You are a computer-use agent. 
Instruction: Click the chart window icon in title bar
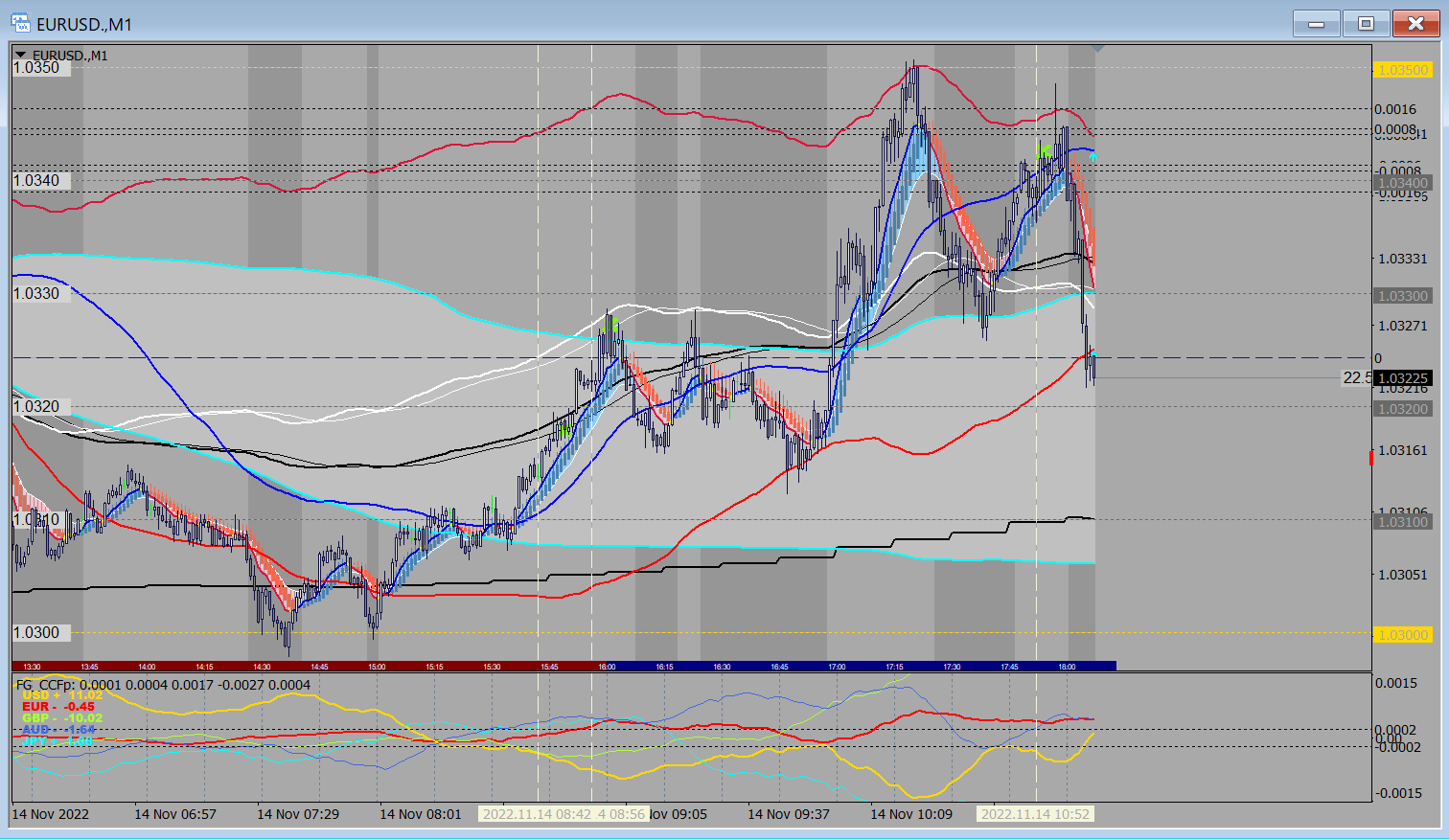point(20,24)
